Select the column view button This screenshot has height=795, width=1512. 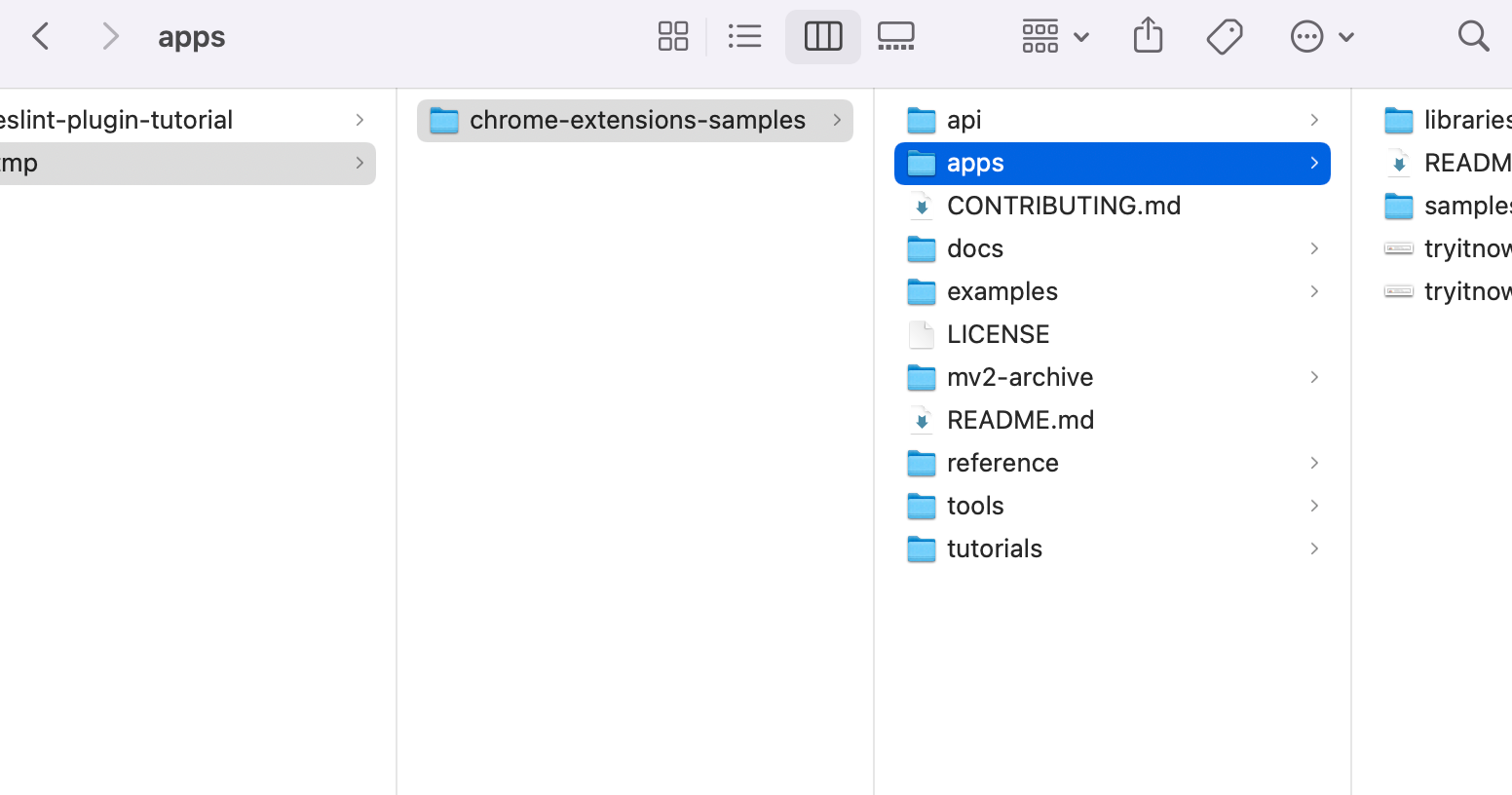click(822, 37)
